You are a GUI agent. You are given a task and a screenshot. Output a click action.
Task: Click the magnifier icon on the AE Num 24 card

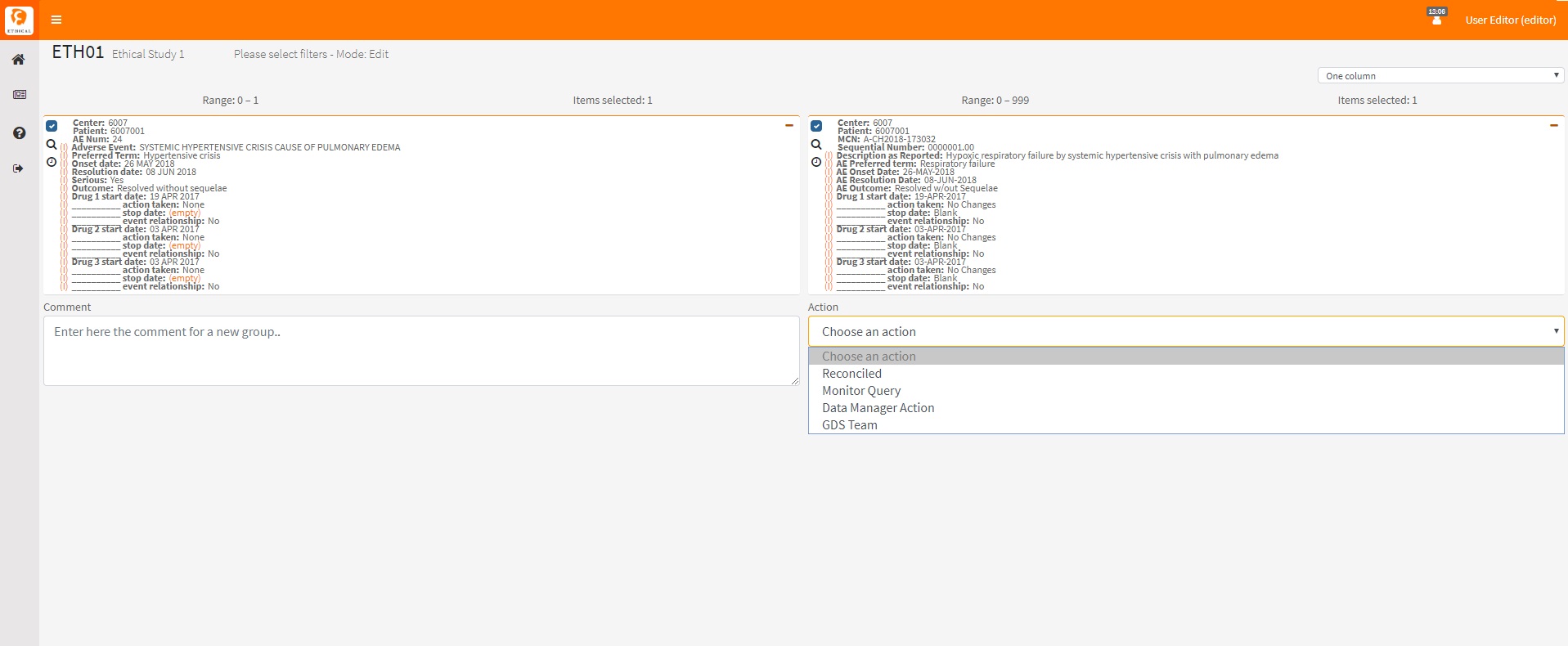pyautogui.click(x=52, y=145)
